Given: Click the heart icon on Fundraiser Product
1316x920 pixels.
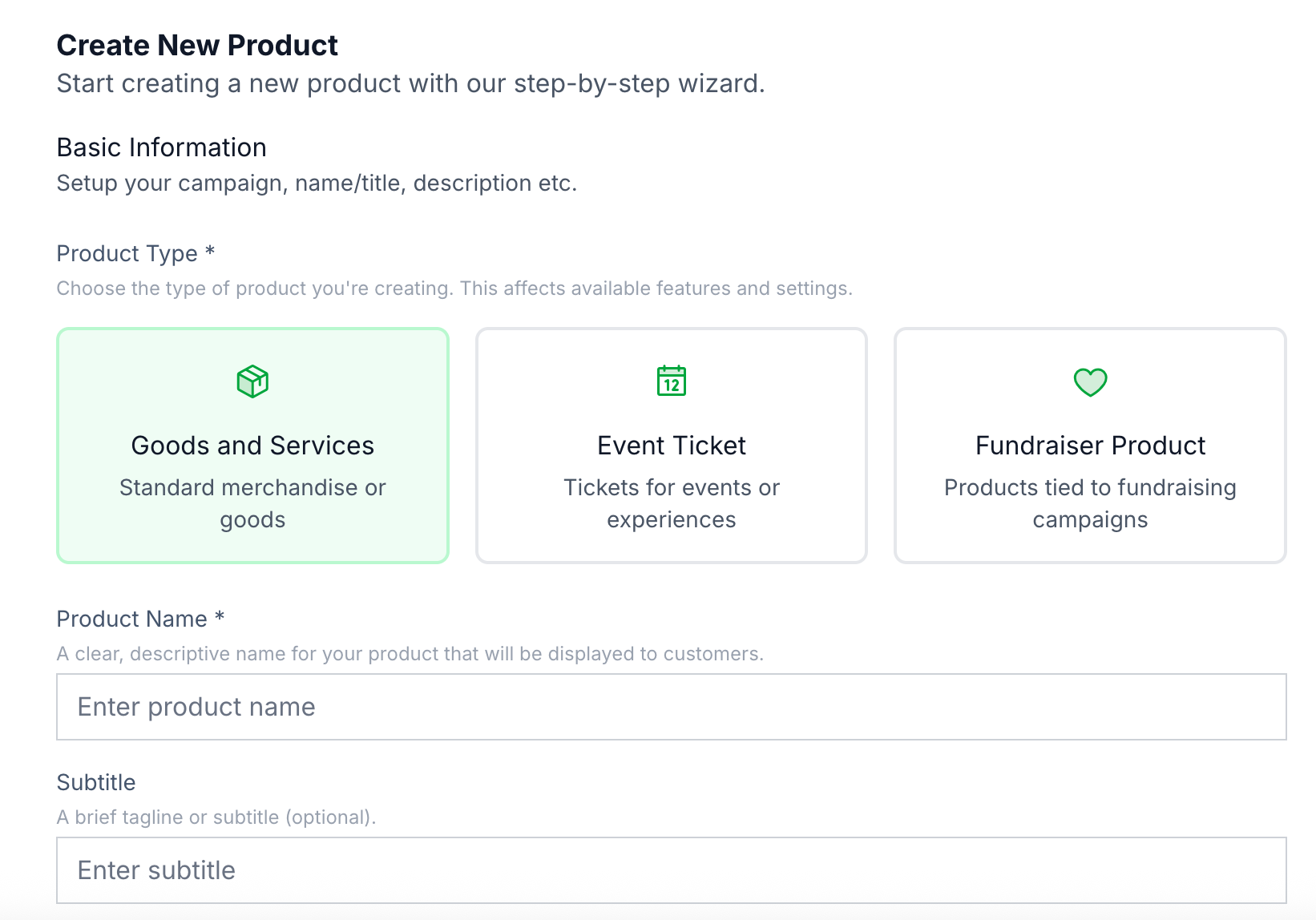Looking at the screenshot, I should [x=1090, y=382].
